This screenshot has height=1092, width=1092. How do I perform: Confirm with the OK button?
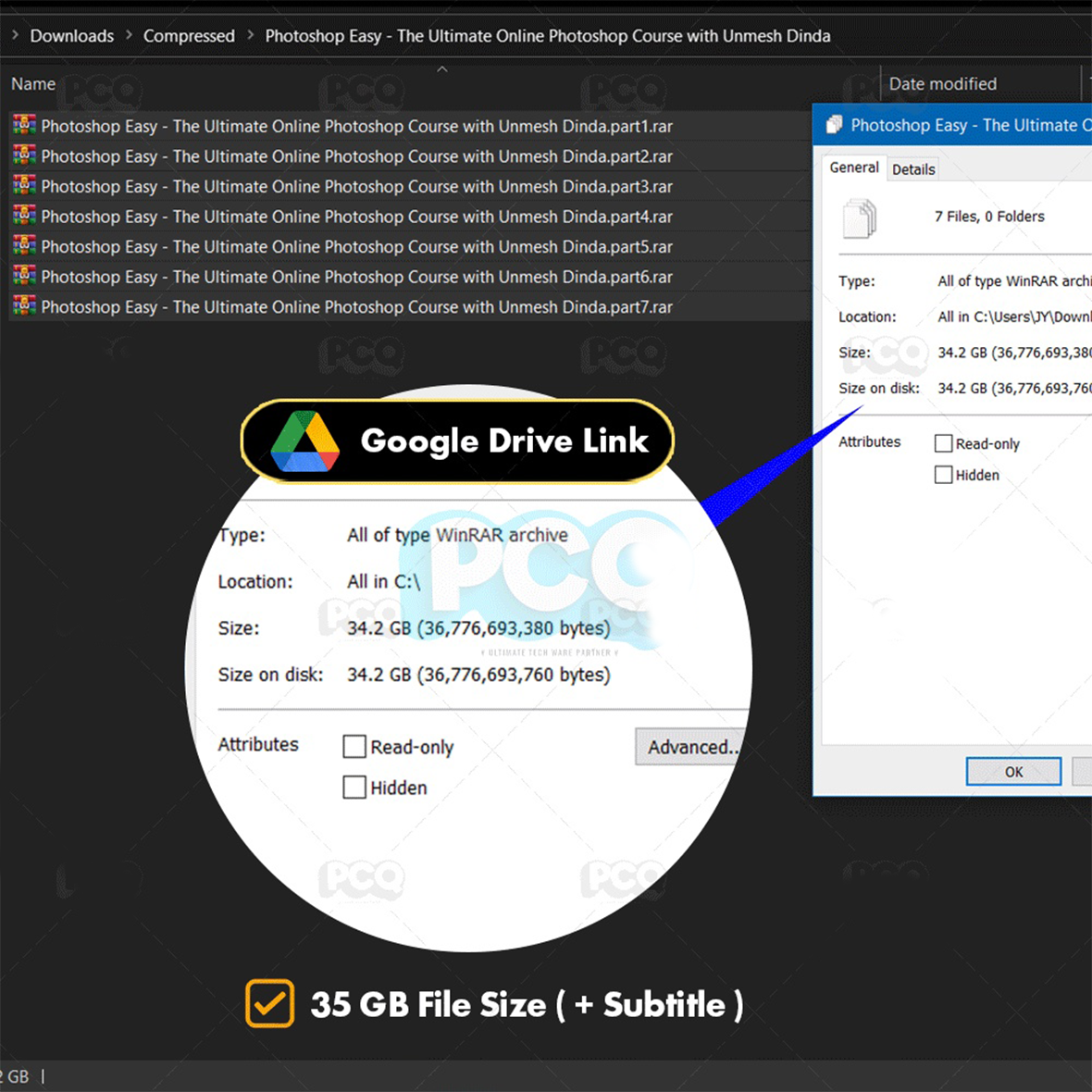pos(1013,771)
